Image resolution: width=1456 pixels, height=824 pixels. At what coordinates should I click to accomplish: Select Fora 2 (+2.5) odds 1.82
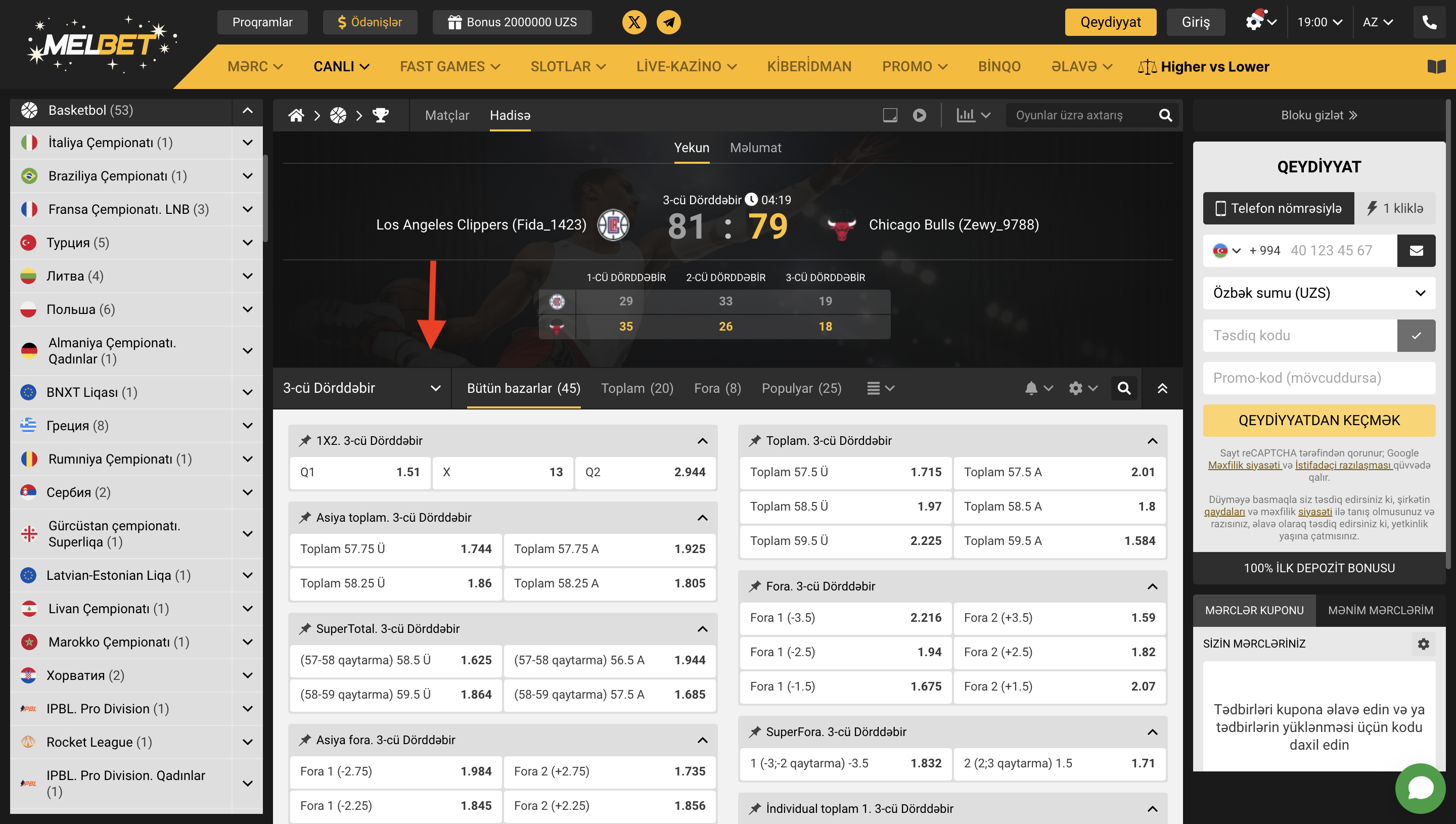pos(1059,653)
